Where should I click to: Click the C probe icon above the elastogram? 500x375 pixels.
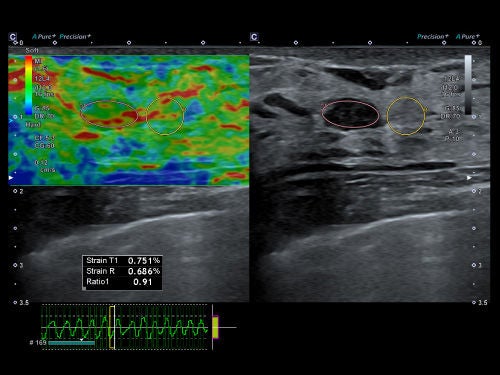tap(13, 37)
